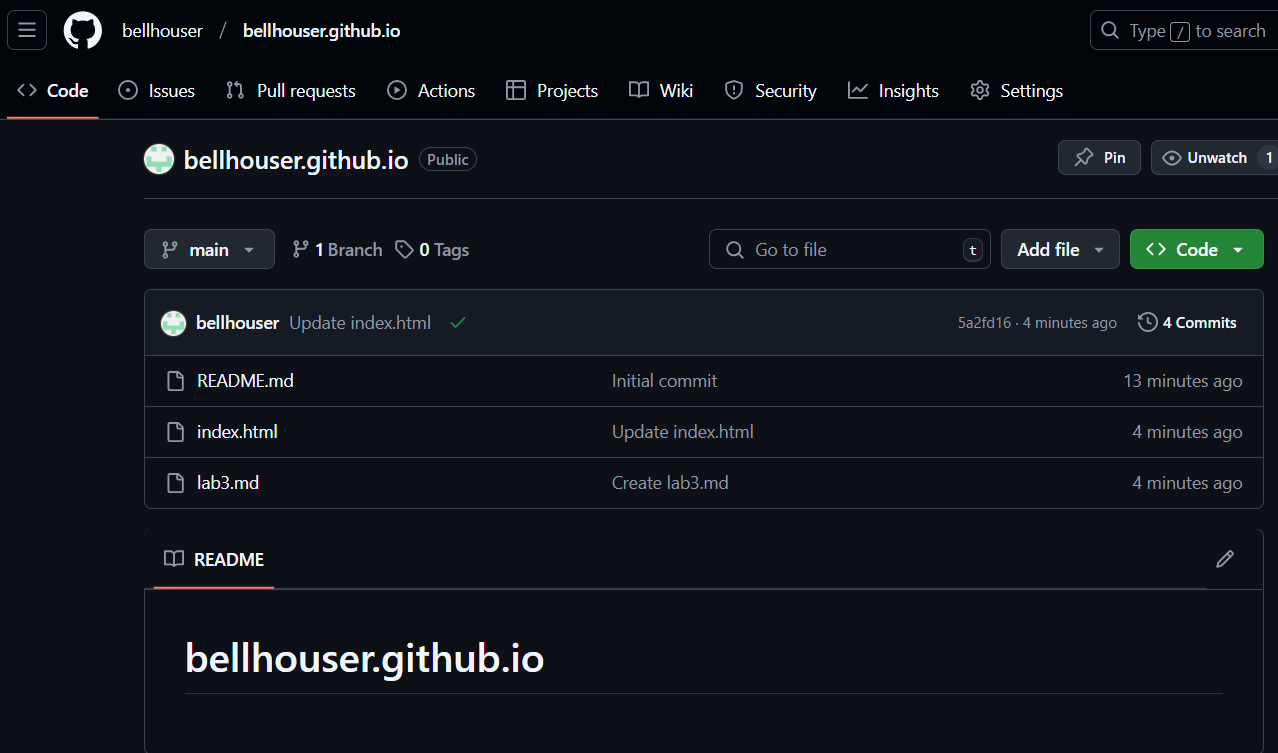Click the GitHub logo home icon
This screenshot has height=753, width=1278.
point(83,30)
